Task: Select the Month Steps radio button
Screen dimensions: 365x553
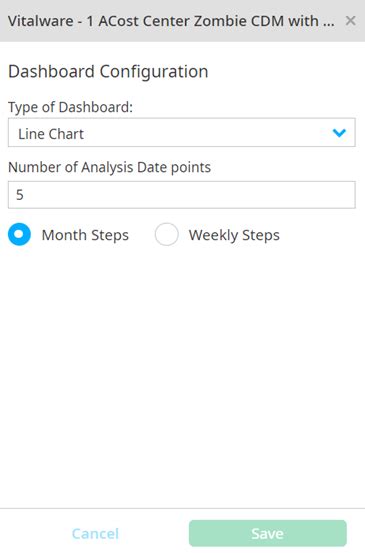Action: pyautogui.click(x=19, y=234)
